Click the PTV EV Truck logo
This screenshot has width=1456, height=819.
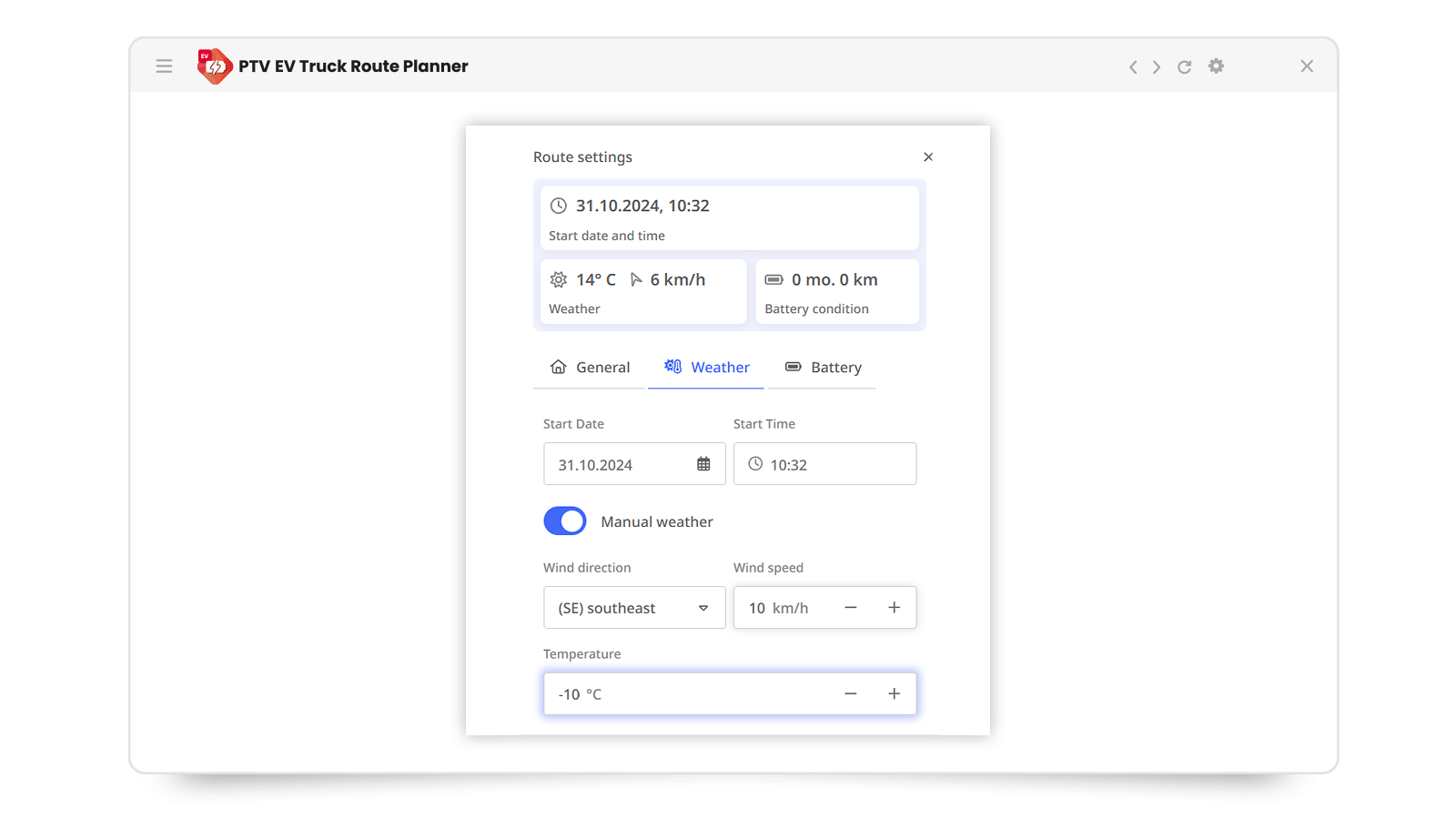coord(215,66)
